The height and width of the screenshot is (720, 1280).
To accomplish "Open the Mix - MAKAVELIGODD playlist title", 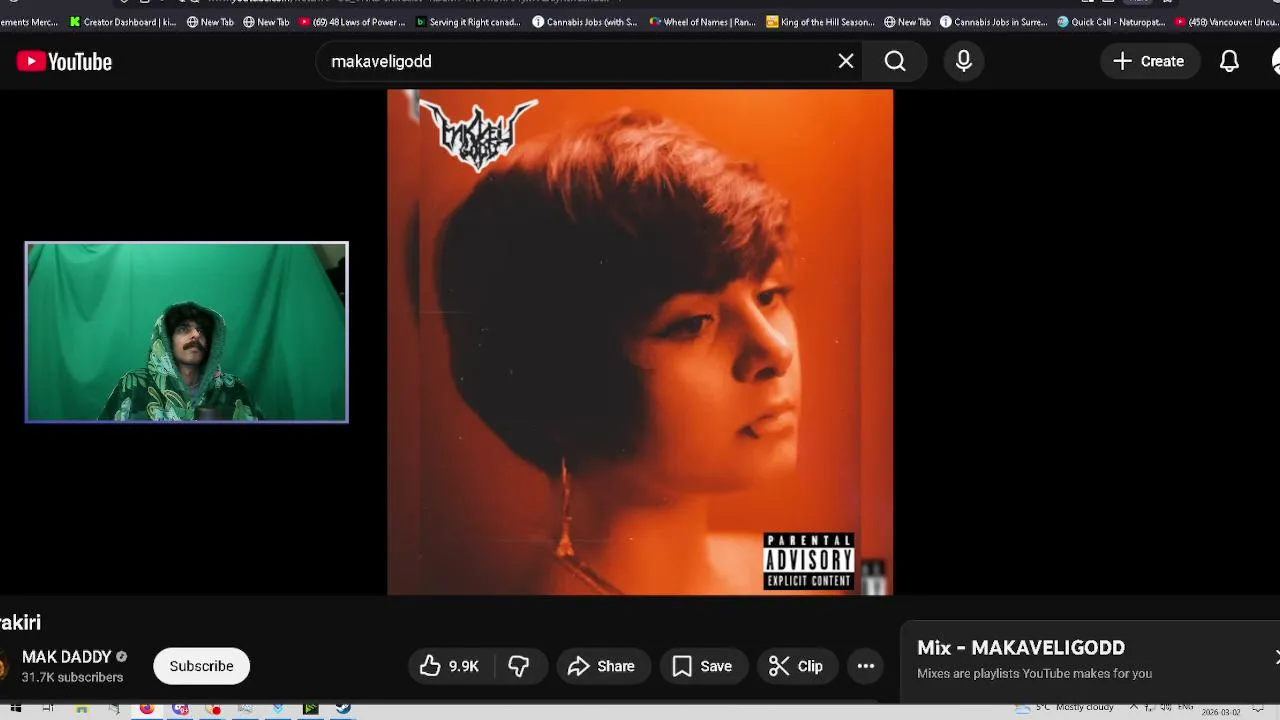I will click(1021, 648).
